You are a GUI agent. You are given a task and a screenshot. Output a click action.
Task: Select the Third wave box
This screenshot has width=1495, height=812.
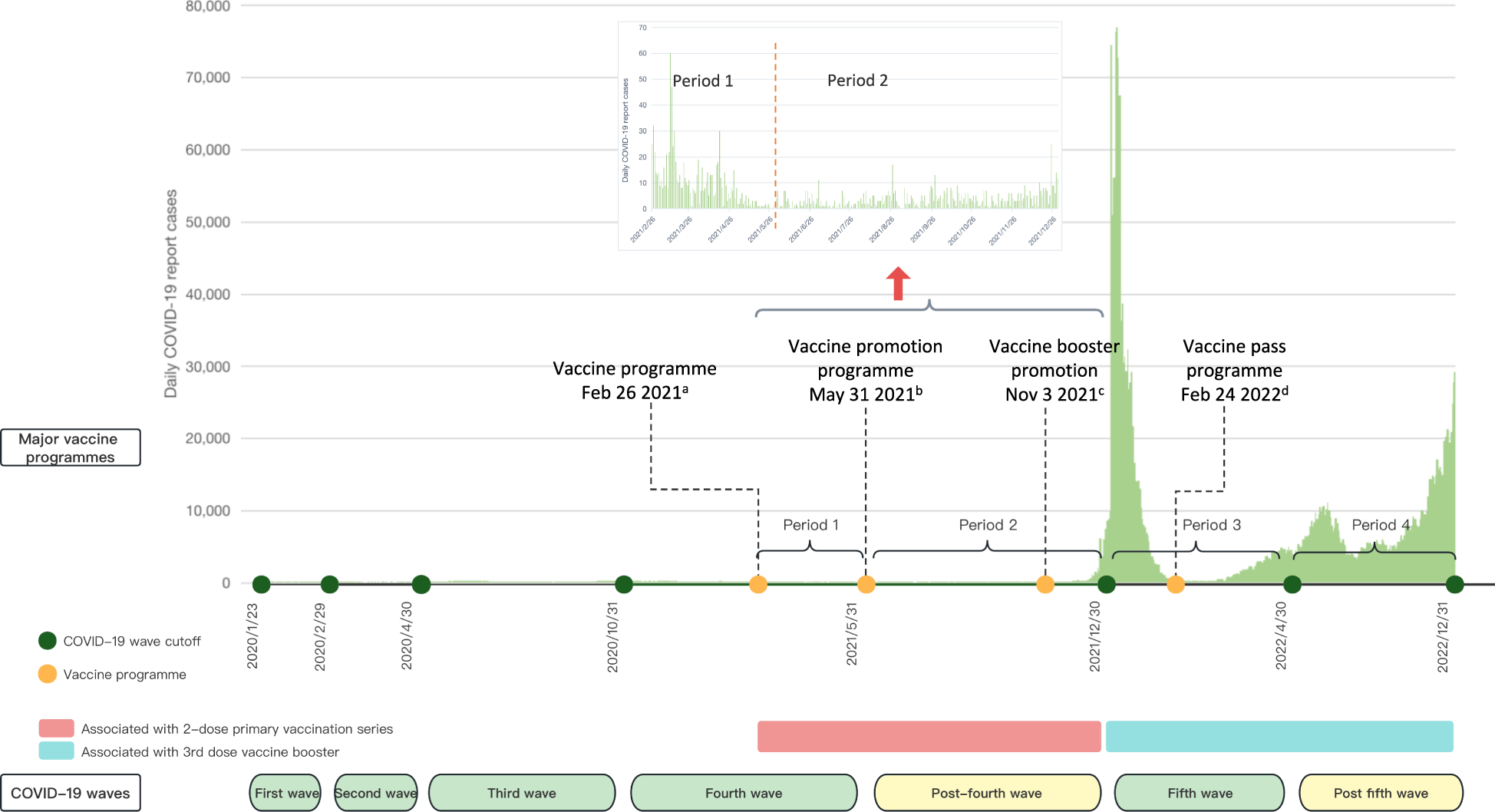[x=522, y=793]
